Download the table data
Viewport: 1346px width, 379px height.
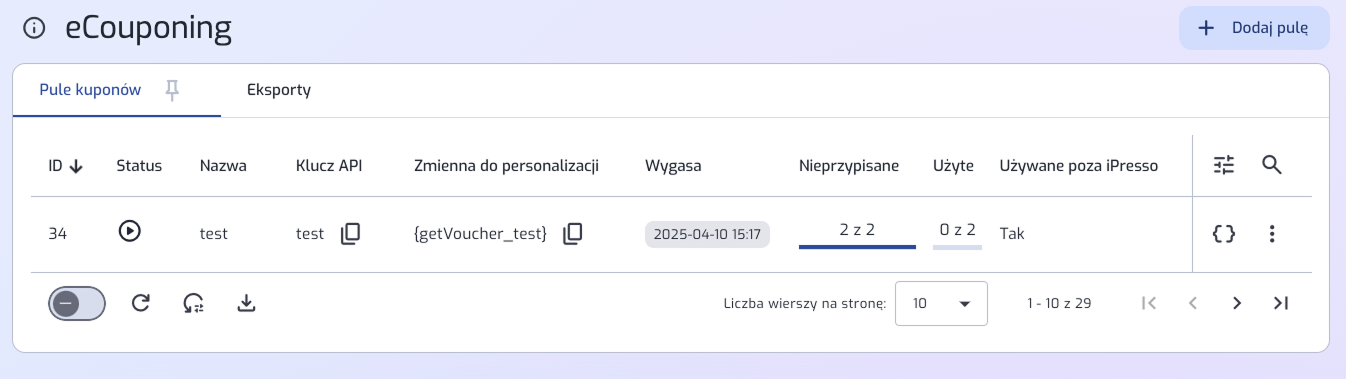246,303
